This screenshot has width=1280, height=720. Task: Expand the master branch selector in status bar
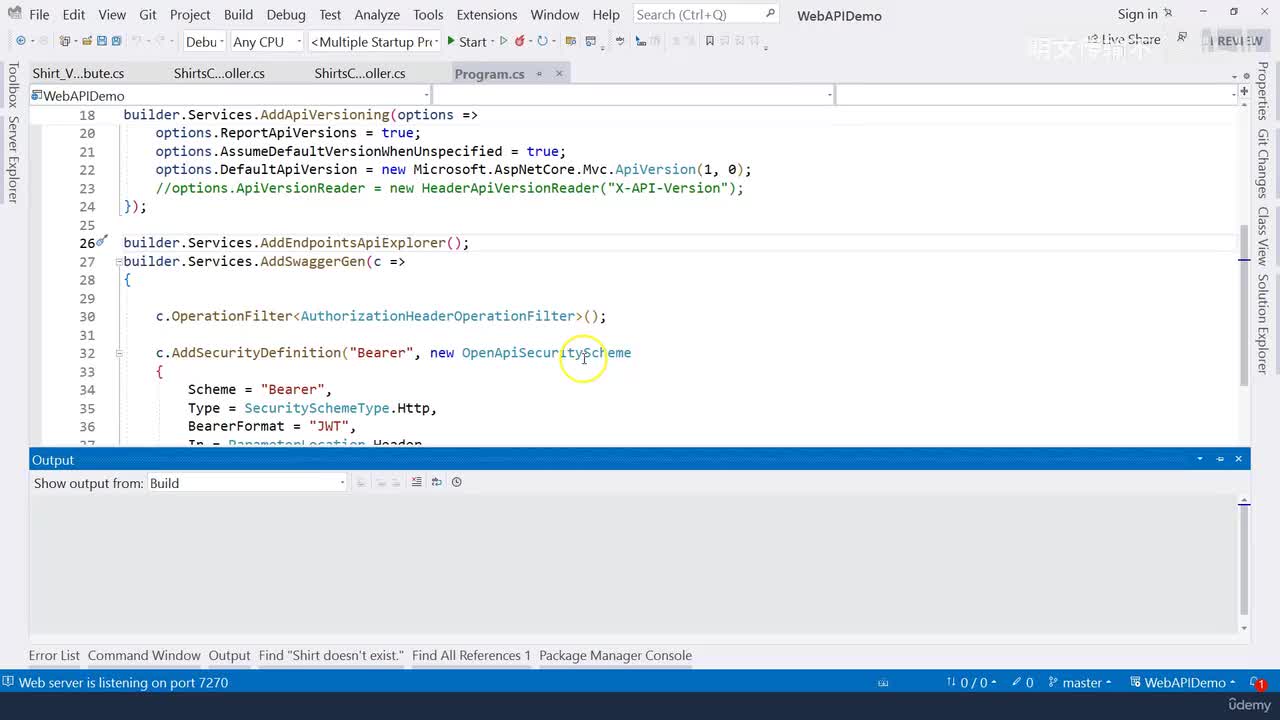[x=1080, y=683]
